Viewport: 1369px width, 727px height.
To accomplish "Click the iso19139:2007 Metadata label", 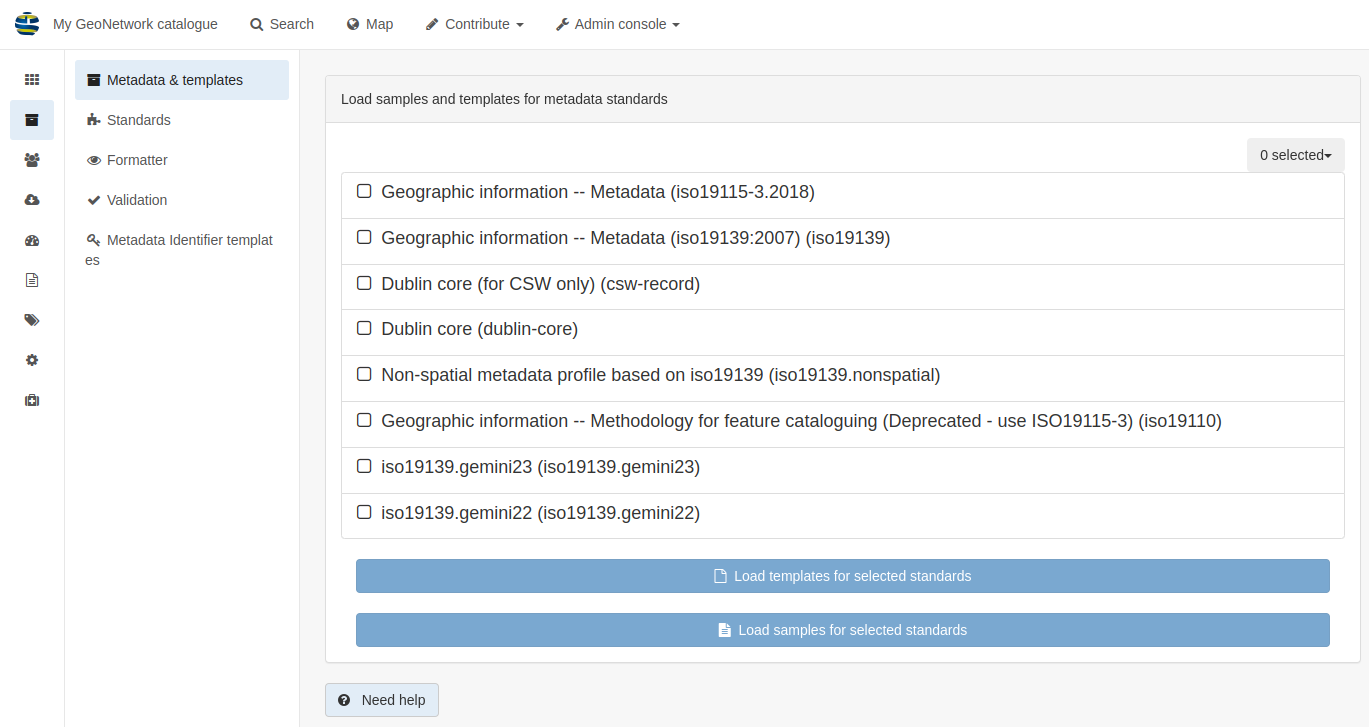I will 635,238.
